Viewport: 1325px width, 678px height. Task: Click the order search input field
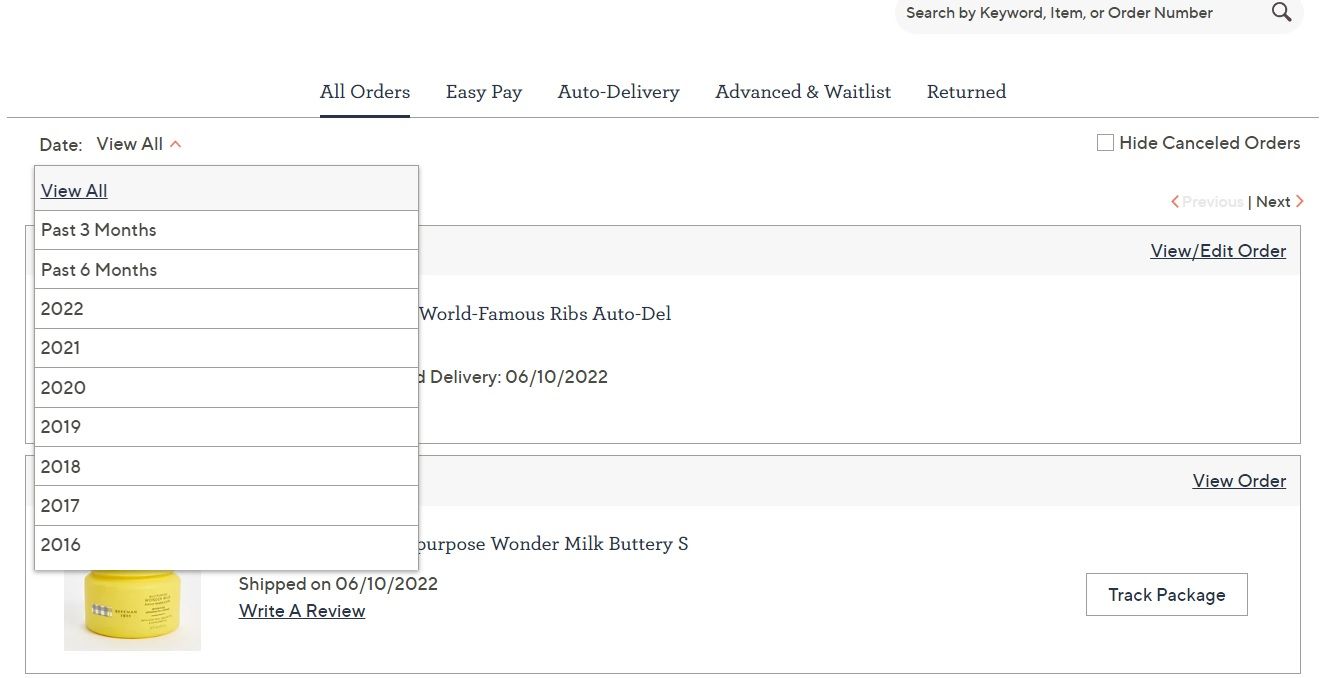pos(1060,12)
